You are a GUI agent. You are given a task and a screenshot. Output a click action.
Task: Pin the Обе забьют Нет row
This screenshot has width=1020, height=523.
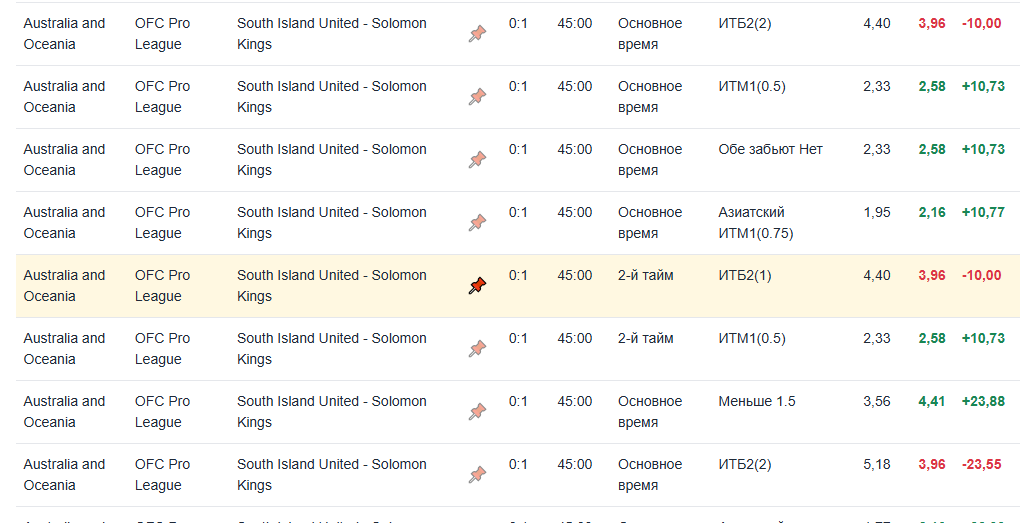pos(477,160)
